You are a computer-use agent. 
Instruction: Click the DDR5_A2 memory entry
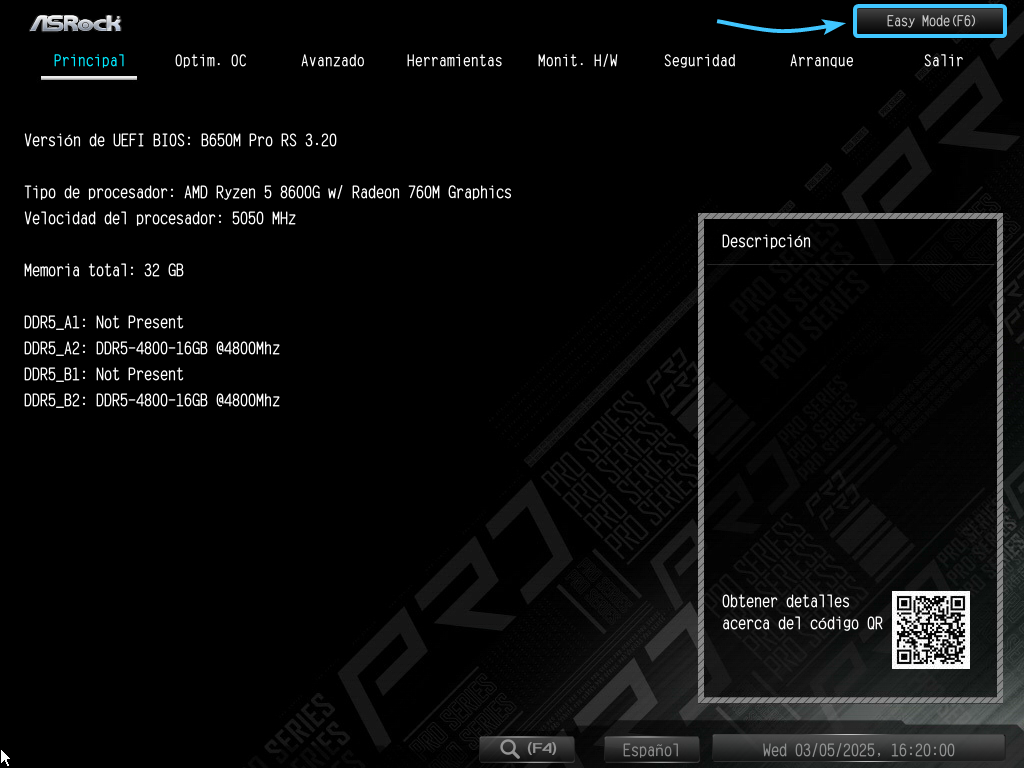(152, 349)
